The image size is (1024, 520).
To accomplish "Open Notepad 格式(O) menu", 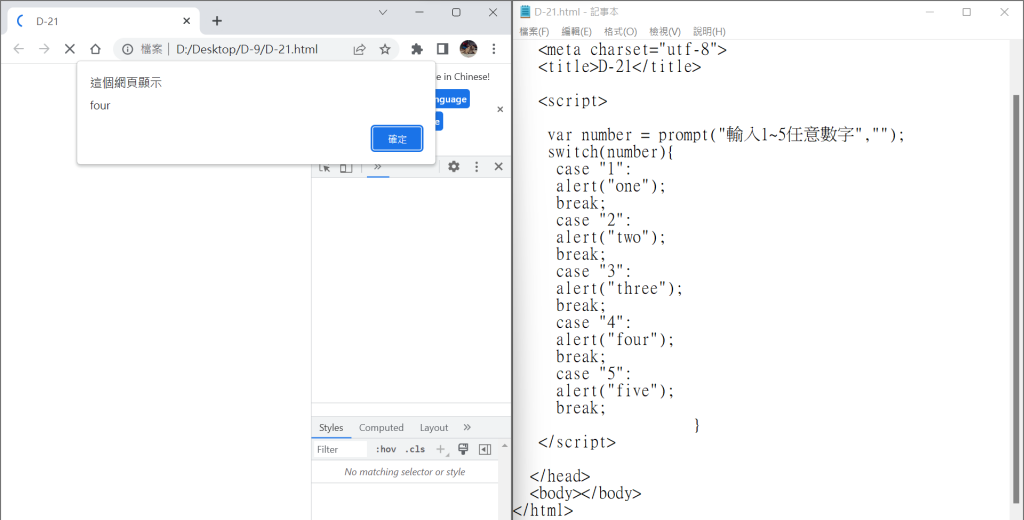I will pyautogui.click(x=620, y=31).
